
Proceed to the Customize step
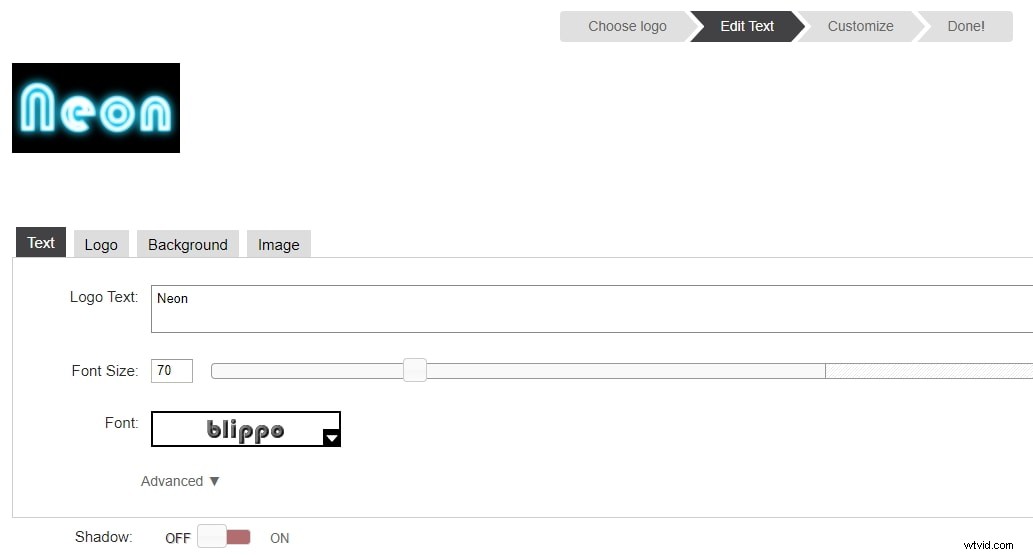tap(860, 26)
